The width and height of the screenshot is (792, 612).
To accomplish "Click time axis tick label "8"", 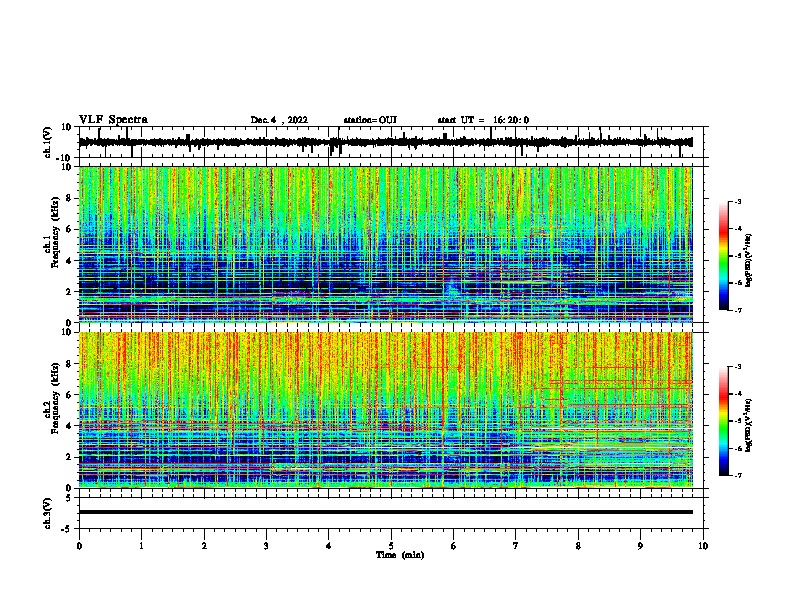I will coord(578,546).
